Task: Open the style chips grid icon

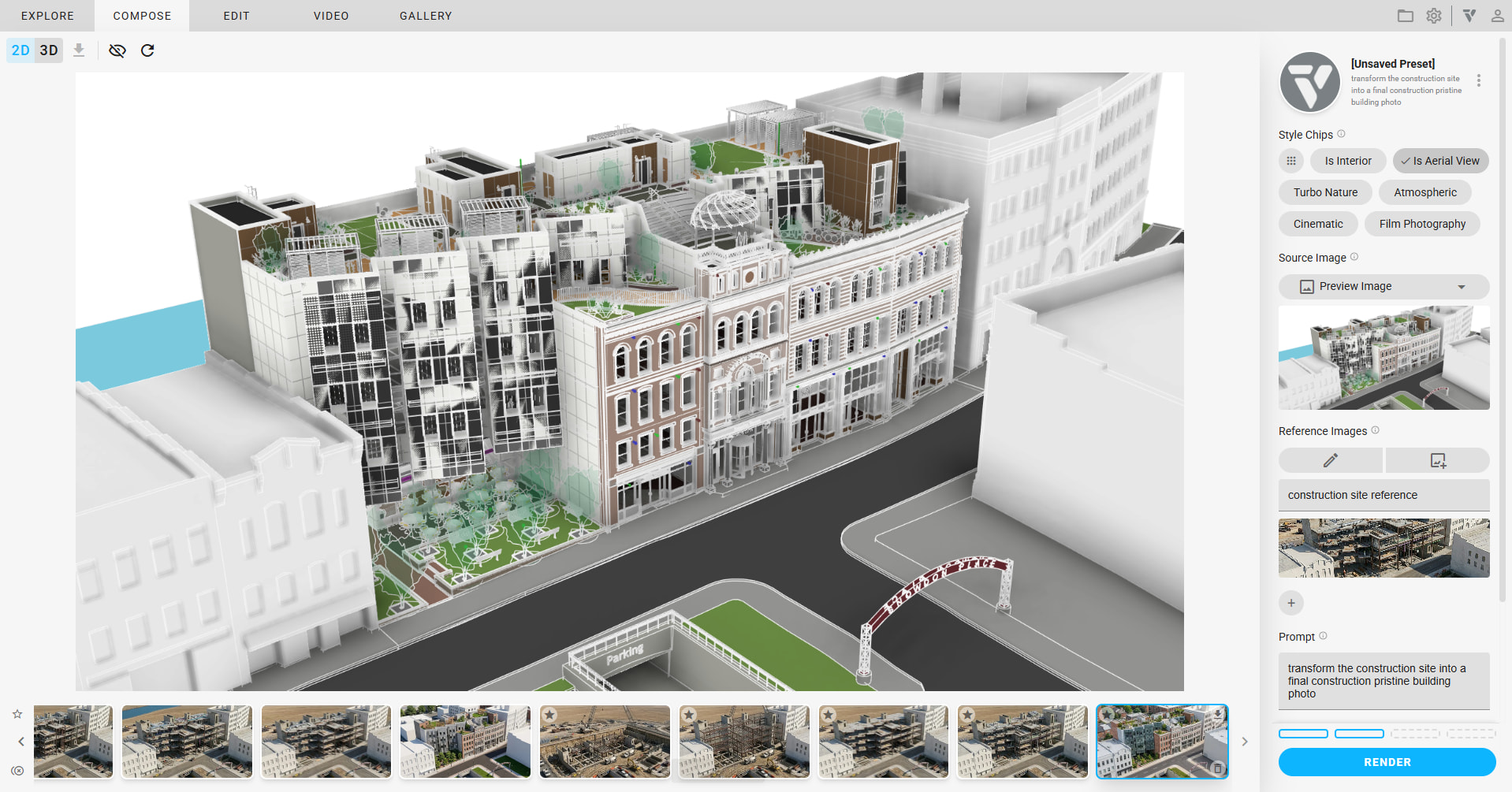Action: tap(1290, 161)
